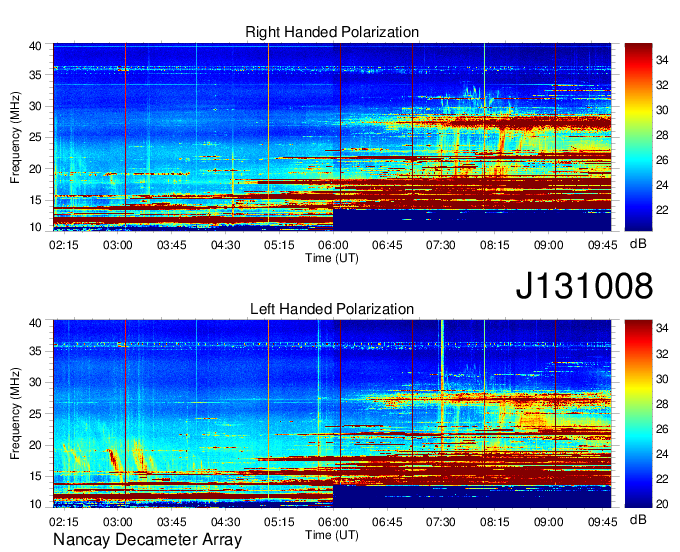Click the 08:15 tick on upper time axis
Image resolution: width=680 pixels, height=552 pixels.
click(495, 245)
